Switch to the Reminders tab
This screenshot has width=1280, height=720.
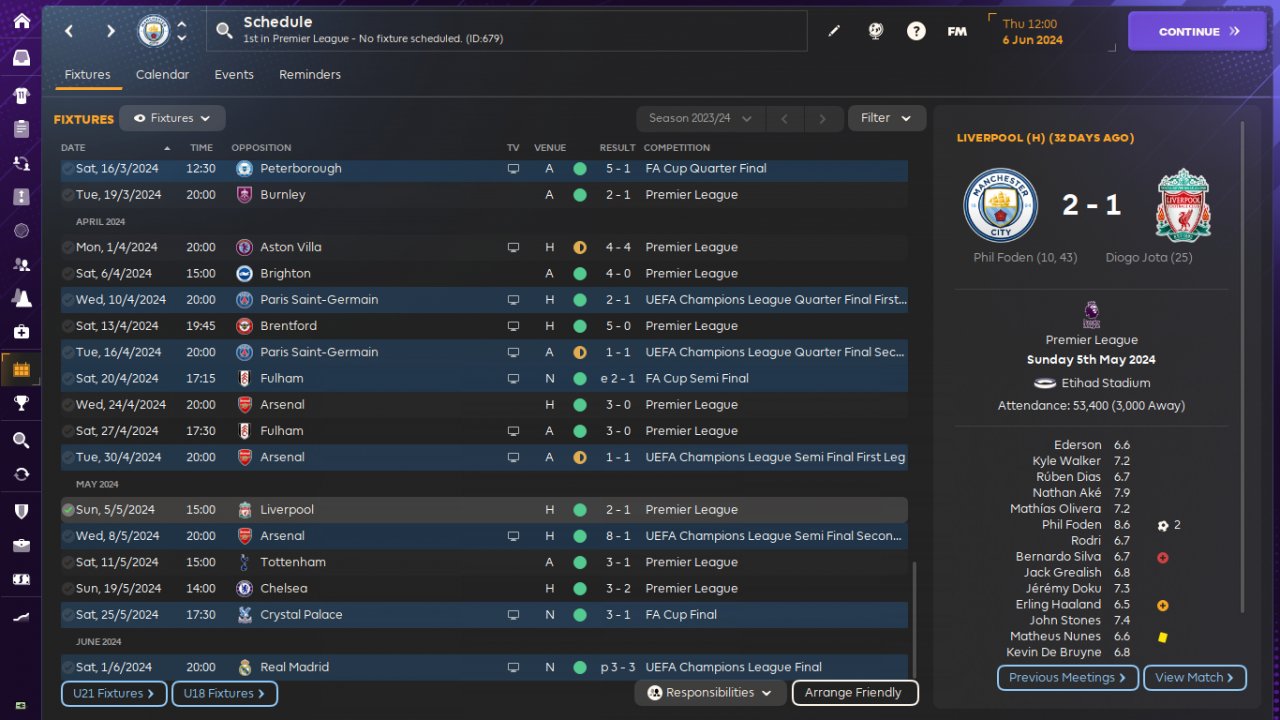click(x=310, y=74)
